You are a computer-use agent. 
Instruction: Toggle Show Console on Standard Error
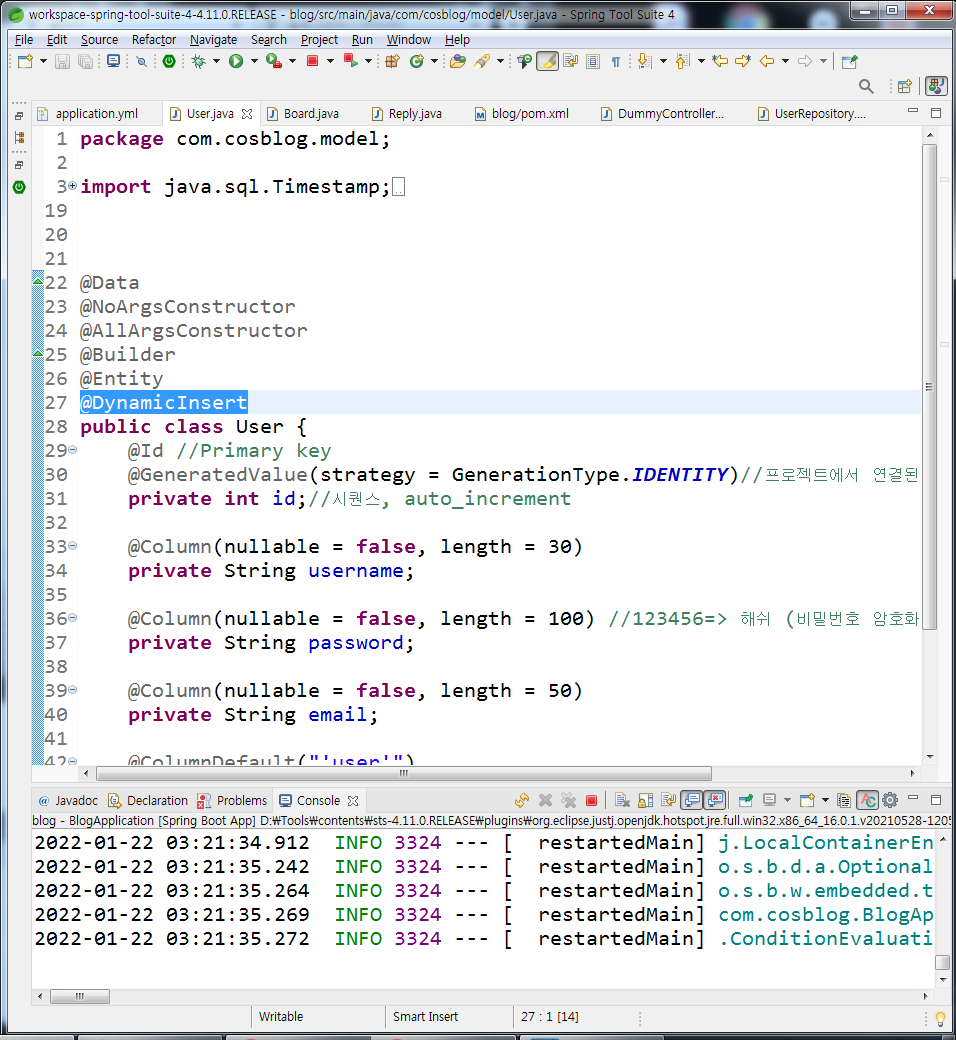tap(715, 801)
